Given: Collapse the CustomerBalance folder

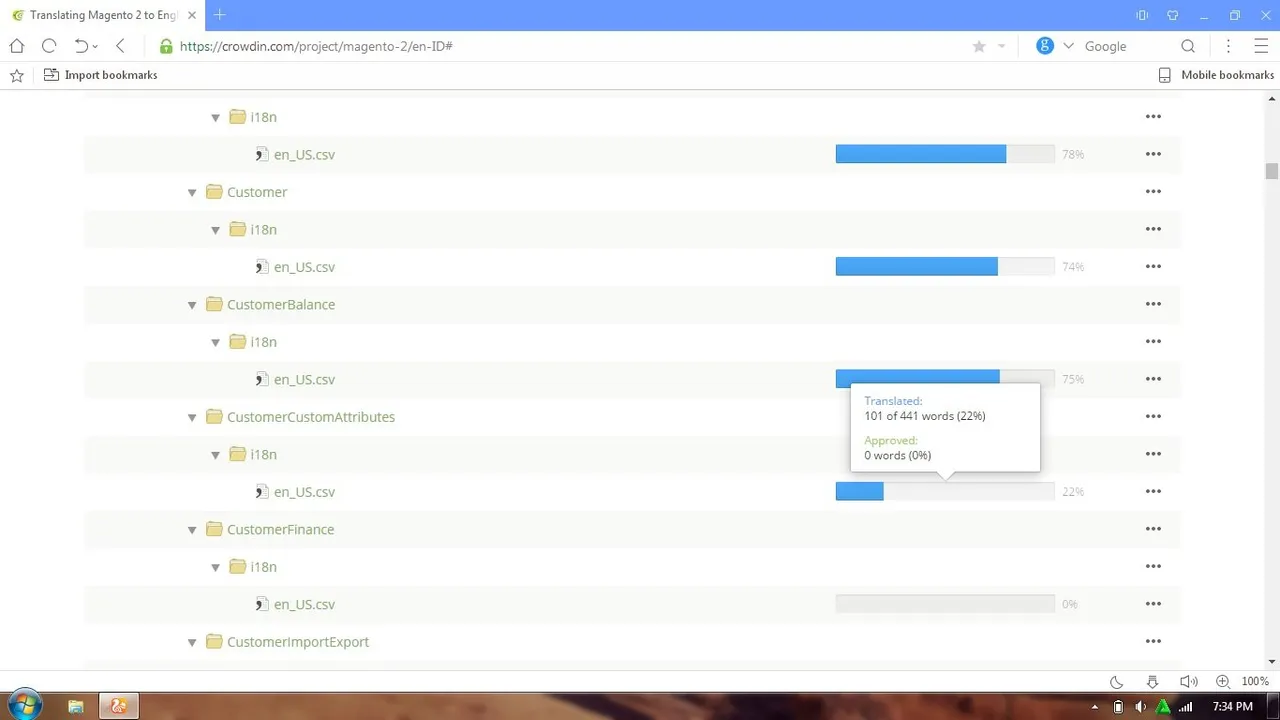Looking at the screenshot, I should coord(192,305).
